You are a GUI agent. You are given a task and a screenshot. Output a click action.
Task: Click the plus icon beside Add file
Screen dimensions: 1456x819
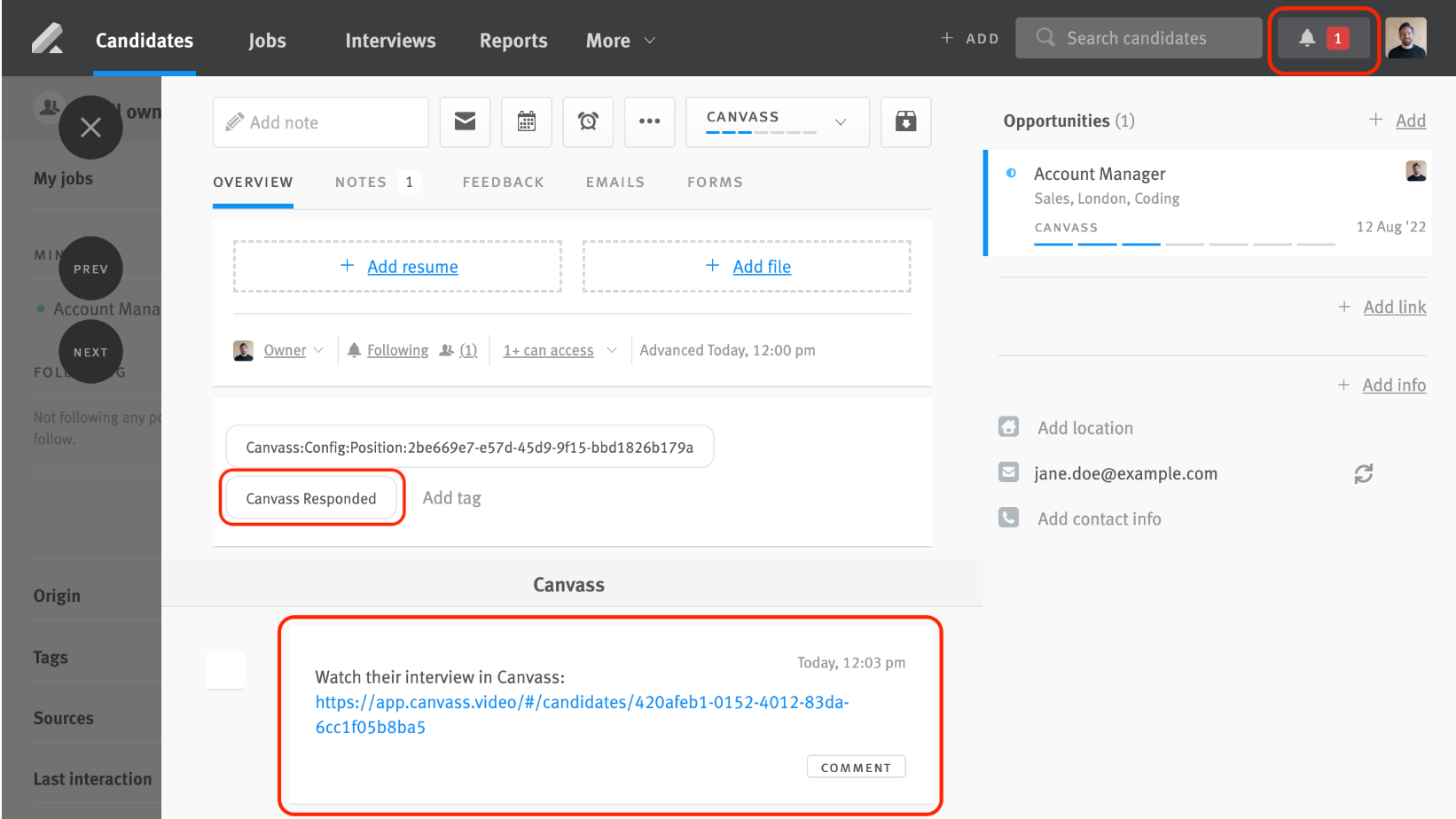click(x=712, y=266)
